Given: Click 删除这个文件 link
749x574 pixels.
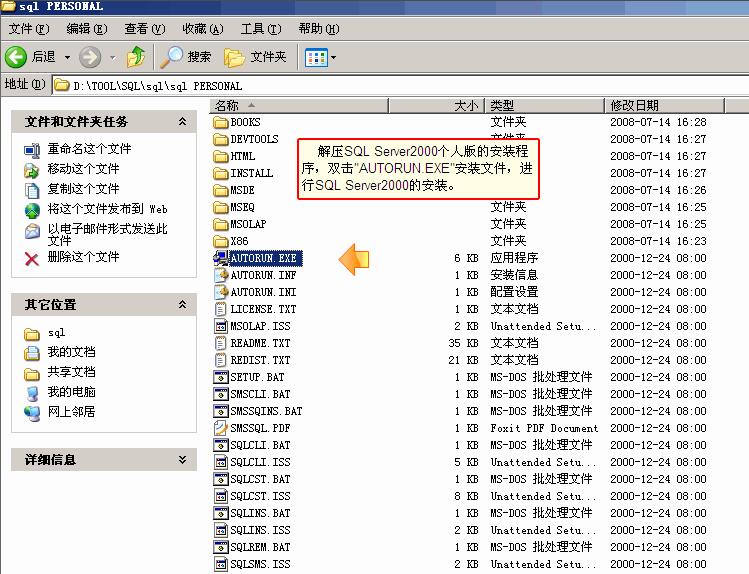Looking at the screenshot, I should (x=83, y=257).
